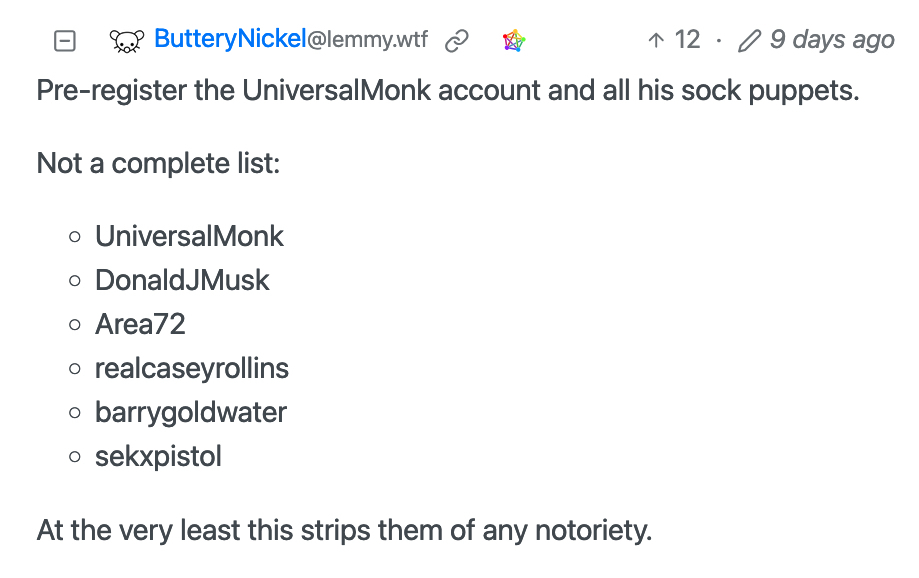The image size is (919, 578).
Task: Click the dot separator after the score
Action: point(719,41)
